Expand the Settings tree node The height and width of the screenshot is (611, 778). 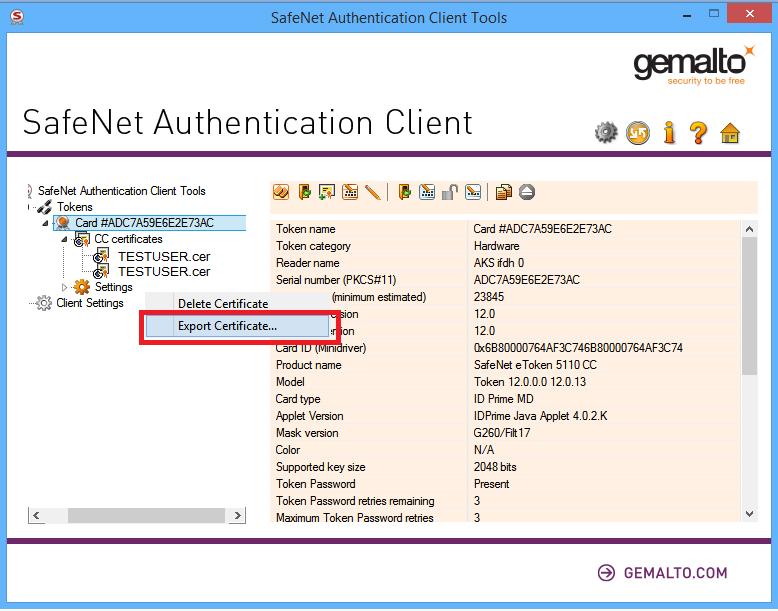[64, 287]
